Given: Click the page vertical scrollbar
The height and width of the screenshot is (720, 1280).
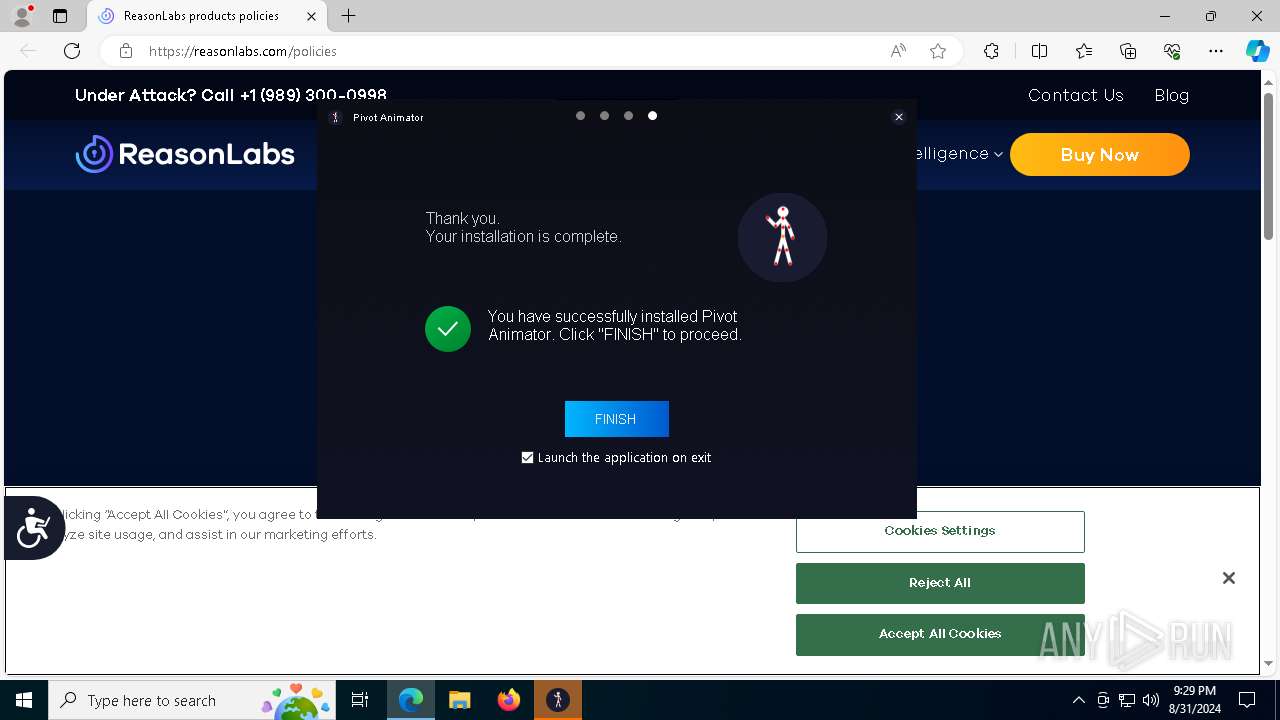Looking at the screenshot, I should click(1269, 165).
